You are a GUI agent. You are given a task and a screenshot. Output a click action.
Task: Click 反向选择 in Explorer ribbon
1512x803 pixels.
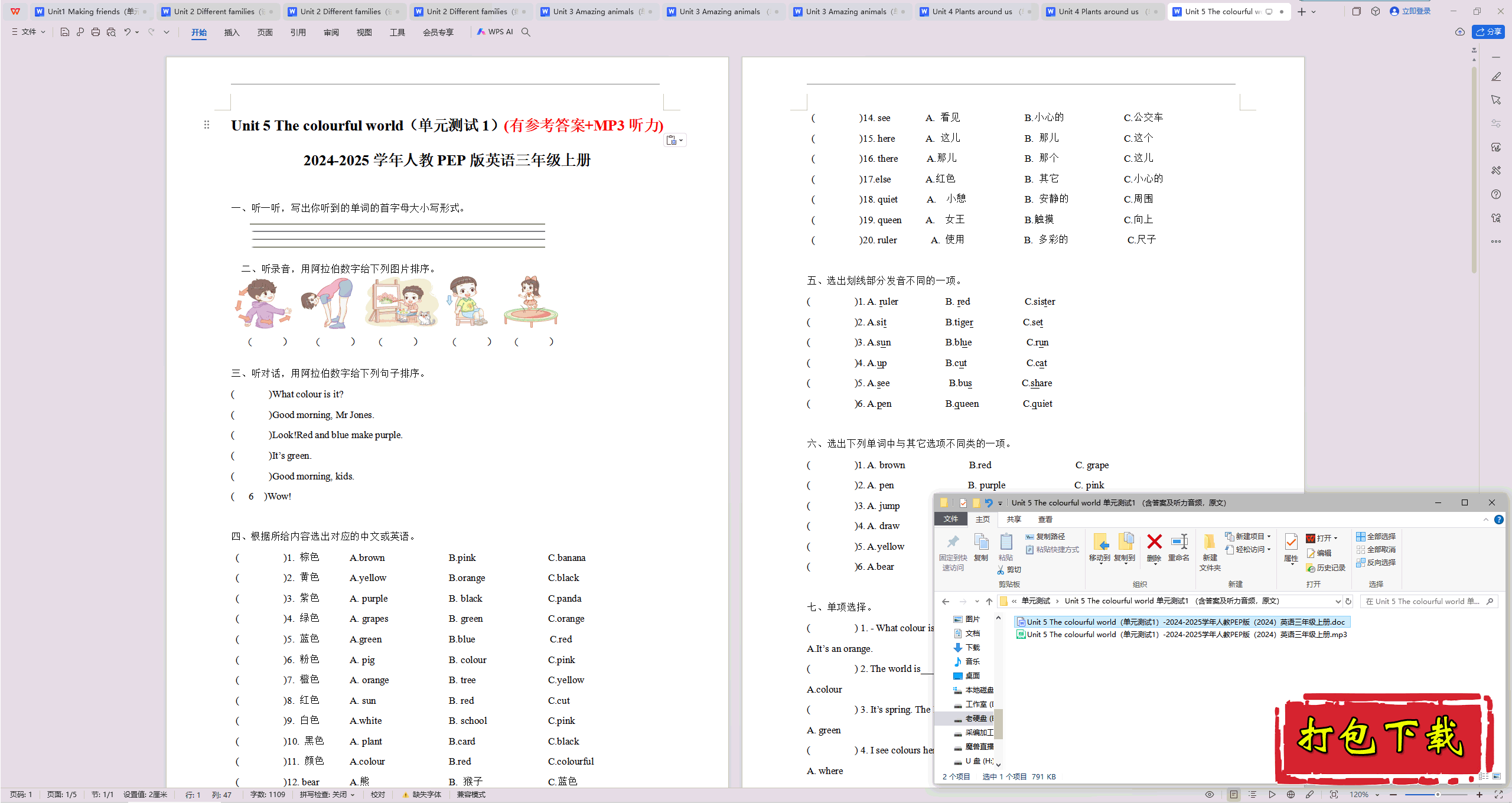point(1376,562)
